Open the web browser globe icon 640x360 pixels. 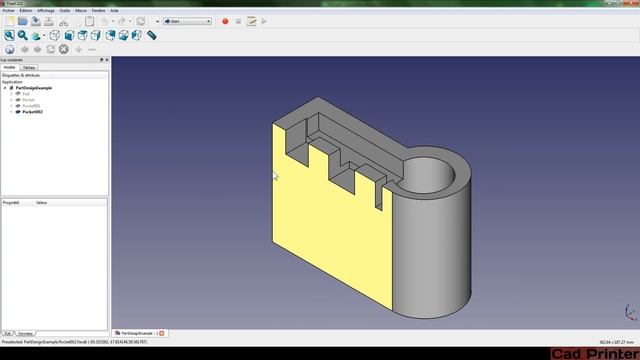tap(9, 49)
